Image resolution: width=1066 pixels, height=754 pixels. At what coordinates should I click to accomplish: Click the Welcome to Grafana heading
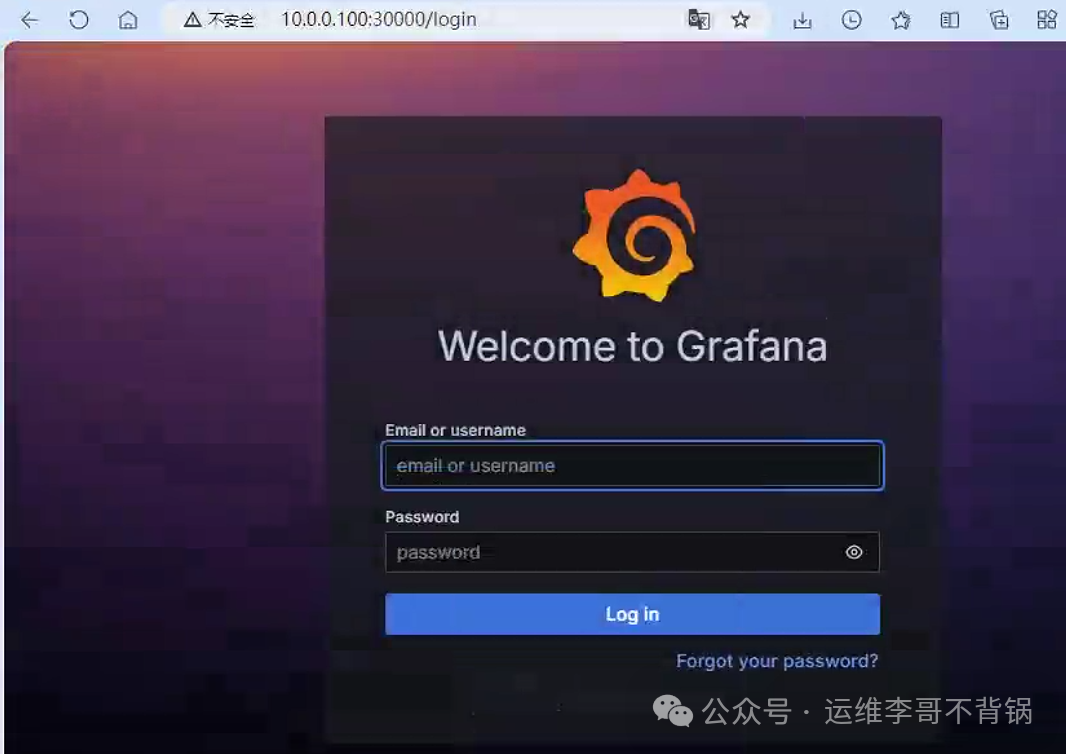tap(632, 346)
